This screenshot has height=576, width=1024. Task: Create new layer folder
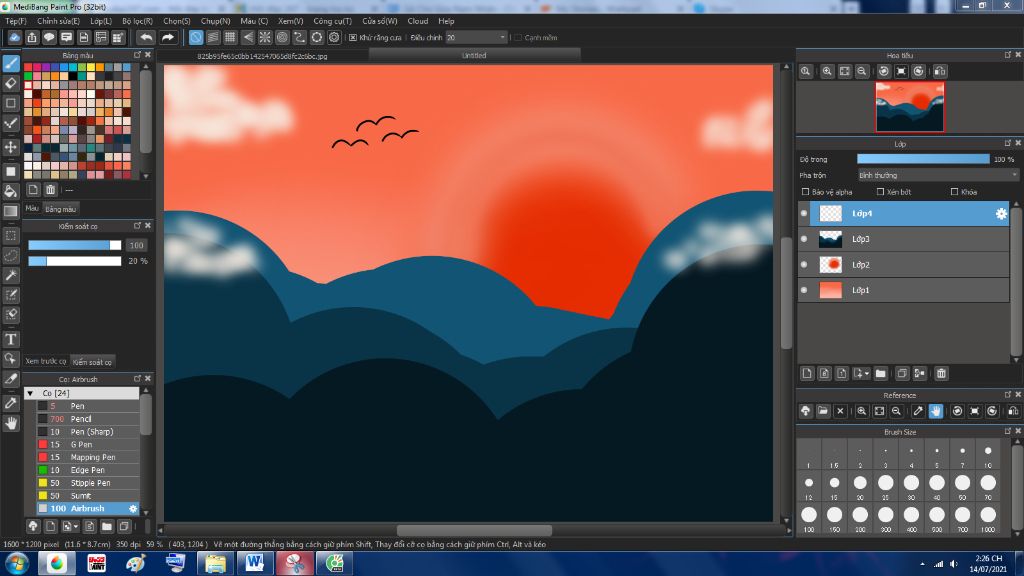pos(880,374)
